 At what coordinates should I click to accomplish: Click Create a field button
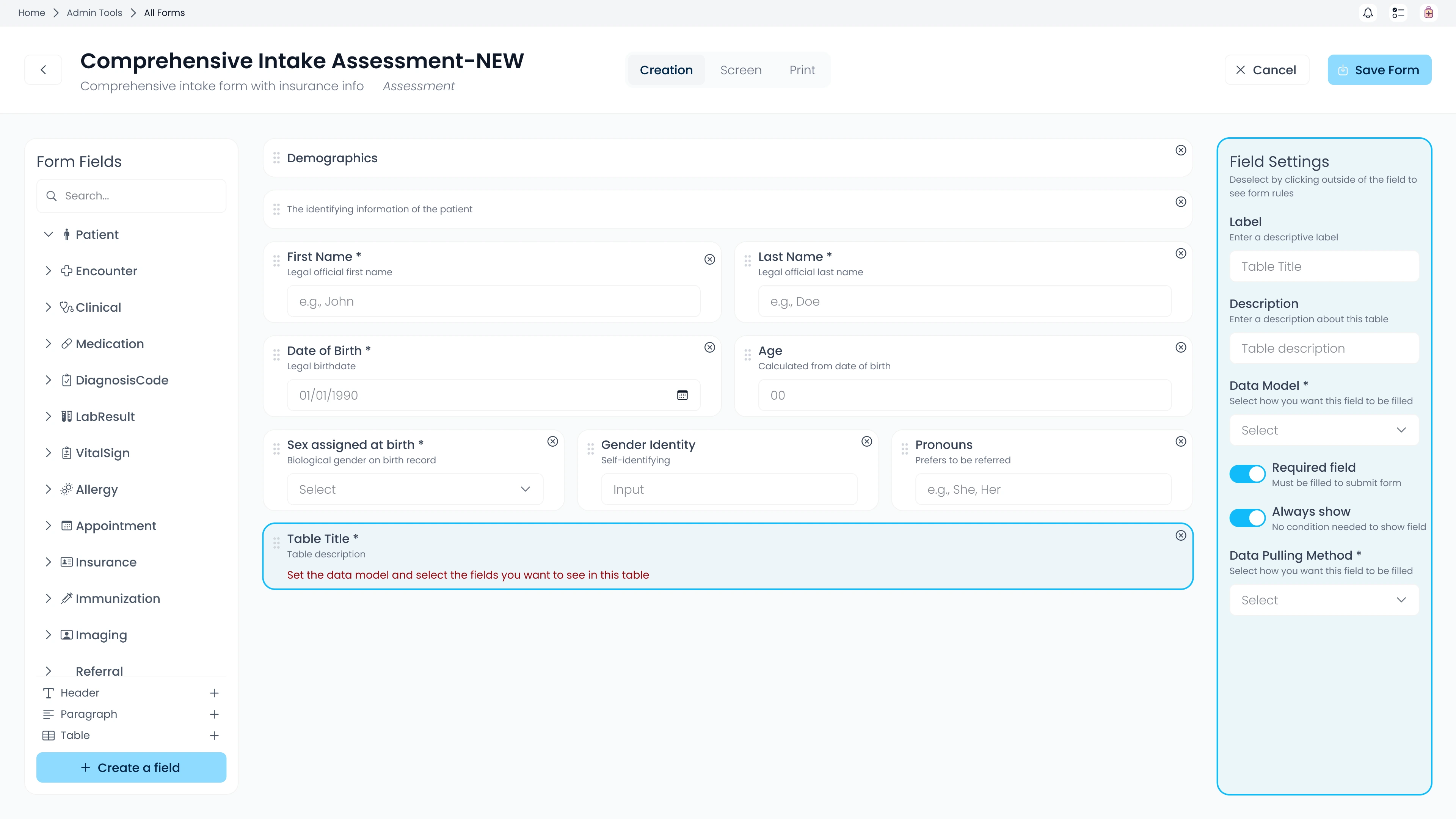coord(131,767)
